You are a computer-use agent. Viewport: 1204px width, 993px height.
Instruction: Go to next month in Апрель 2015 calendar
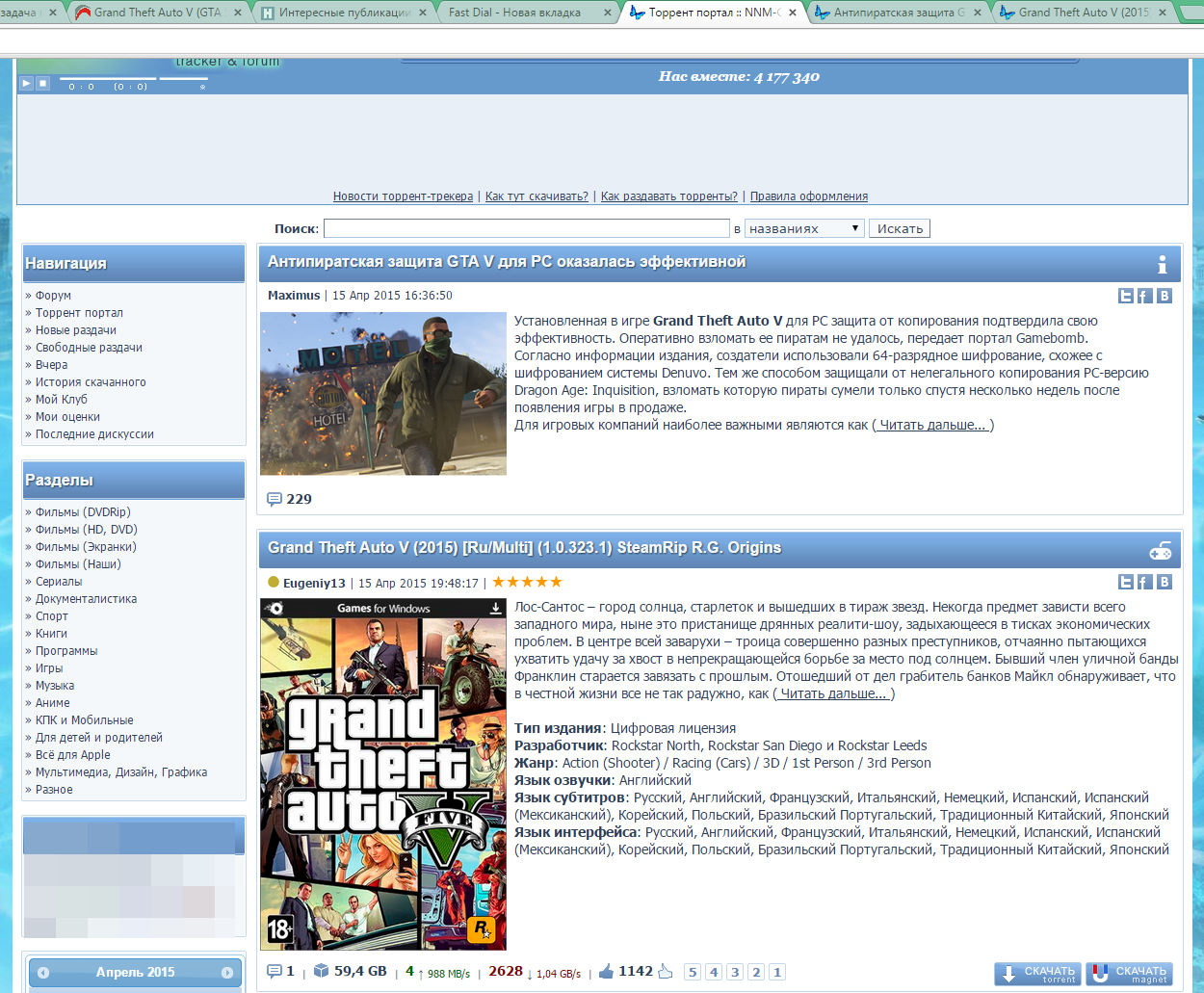click(226, 973)
